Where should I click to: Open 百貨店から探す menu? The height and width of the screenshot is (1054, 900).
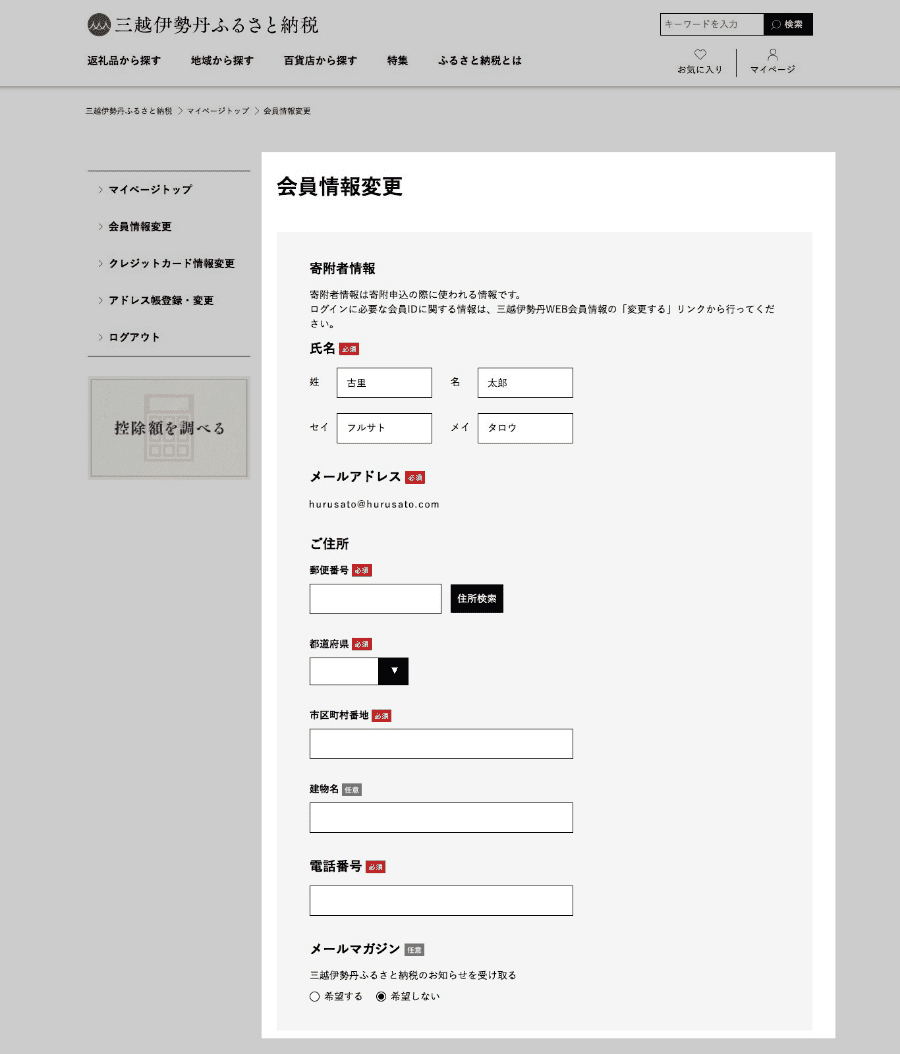point(320,60)
